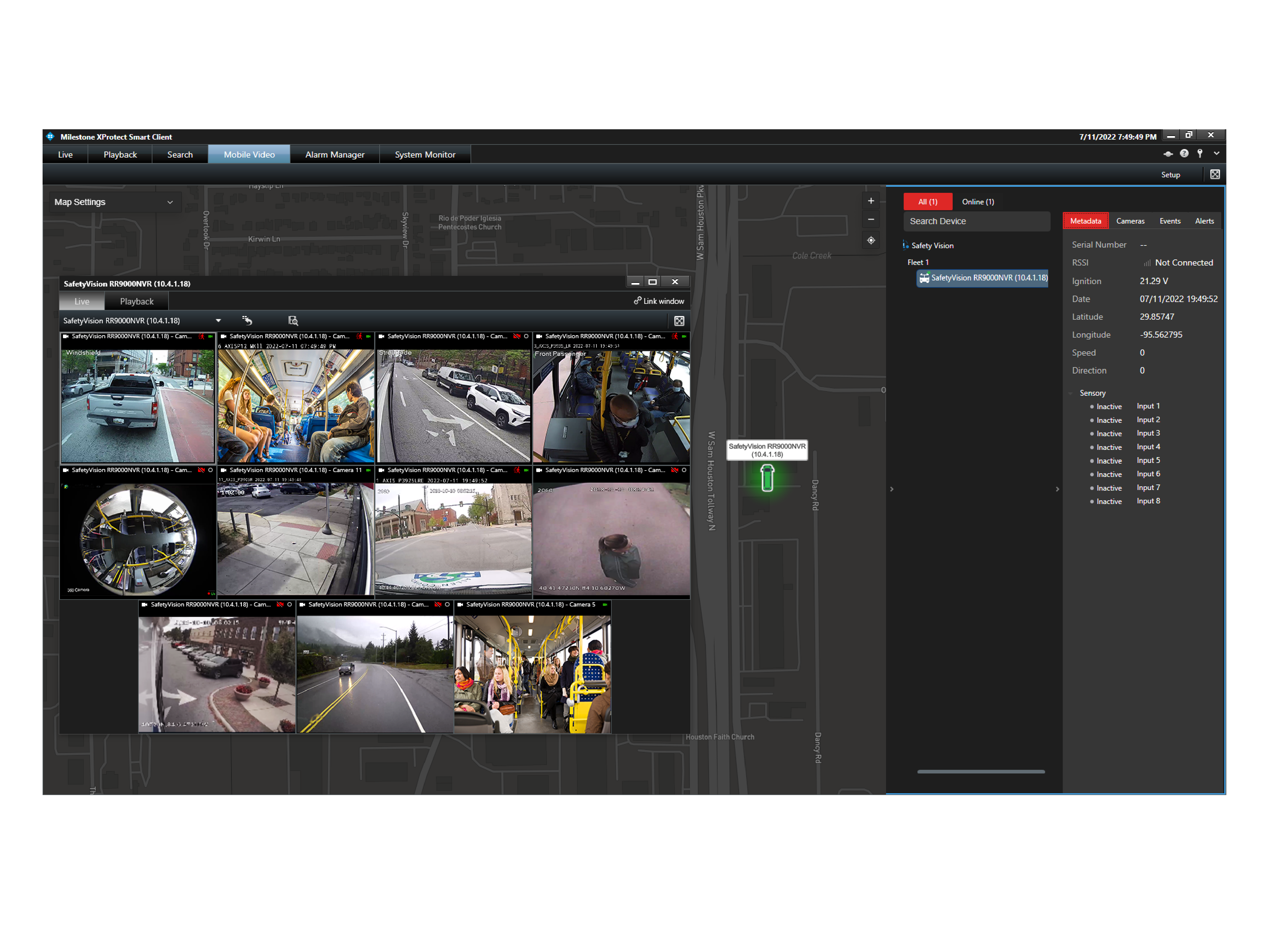Toggle the All (1) device filter
Viewport: 1269px width, 952px height.
927,202
